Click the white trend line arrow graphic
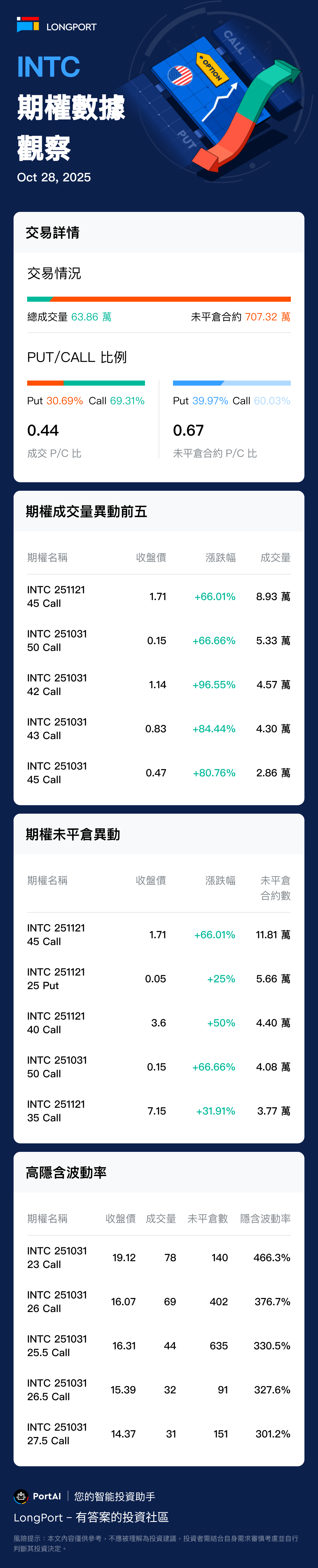This screenshot has height=1568, width=318. (219, 102)
